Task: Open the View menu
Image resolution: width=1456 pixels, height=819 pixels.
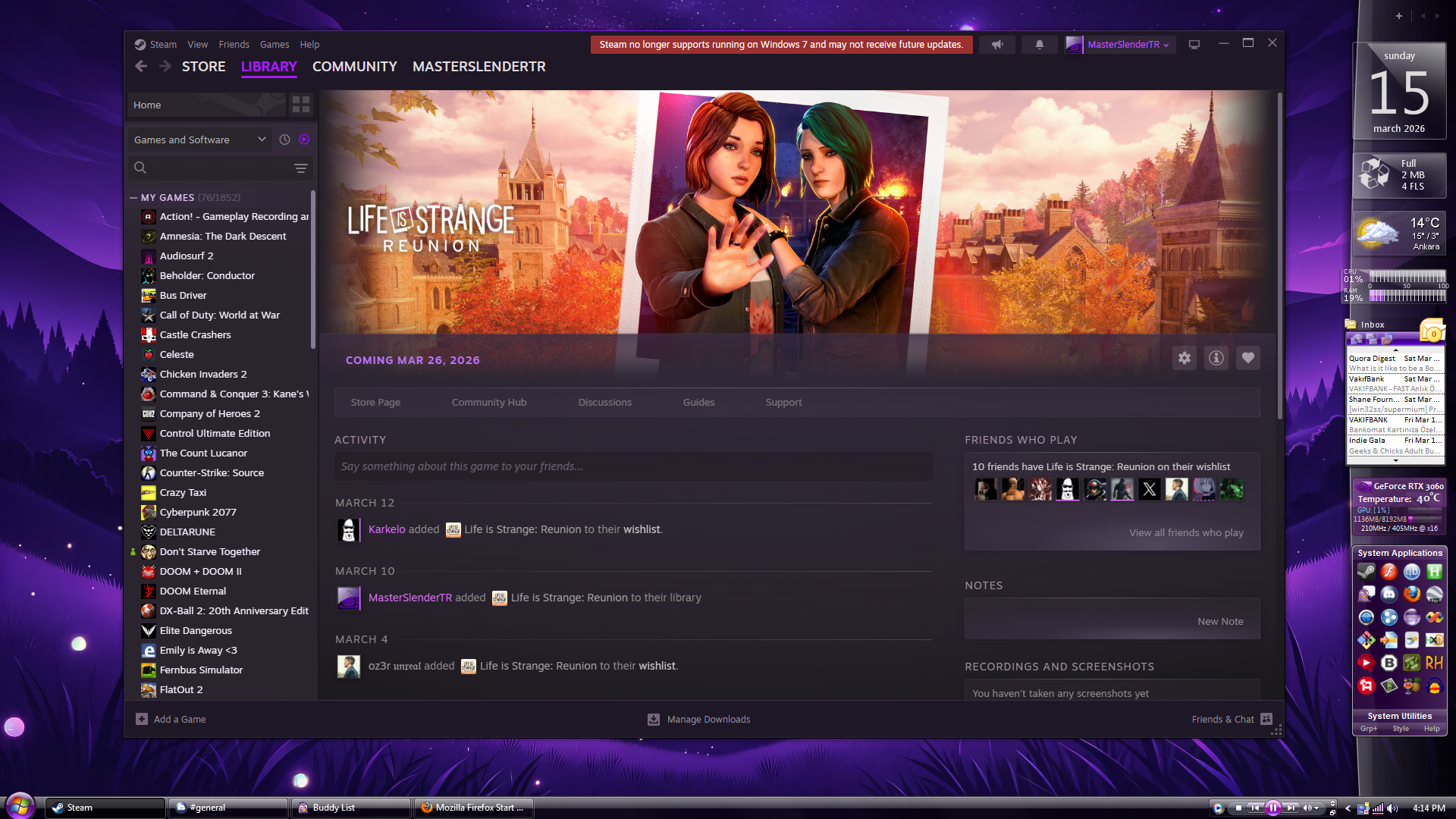Action: (197, 45)
